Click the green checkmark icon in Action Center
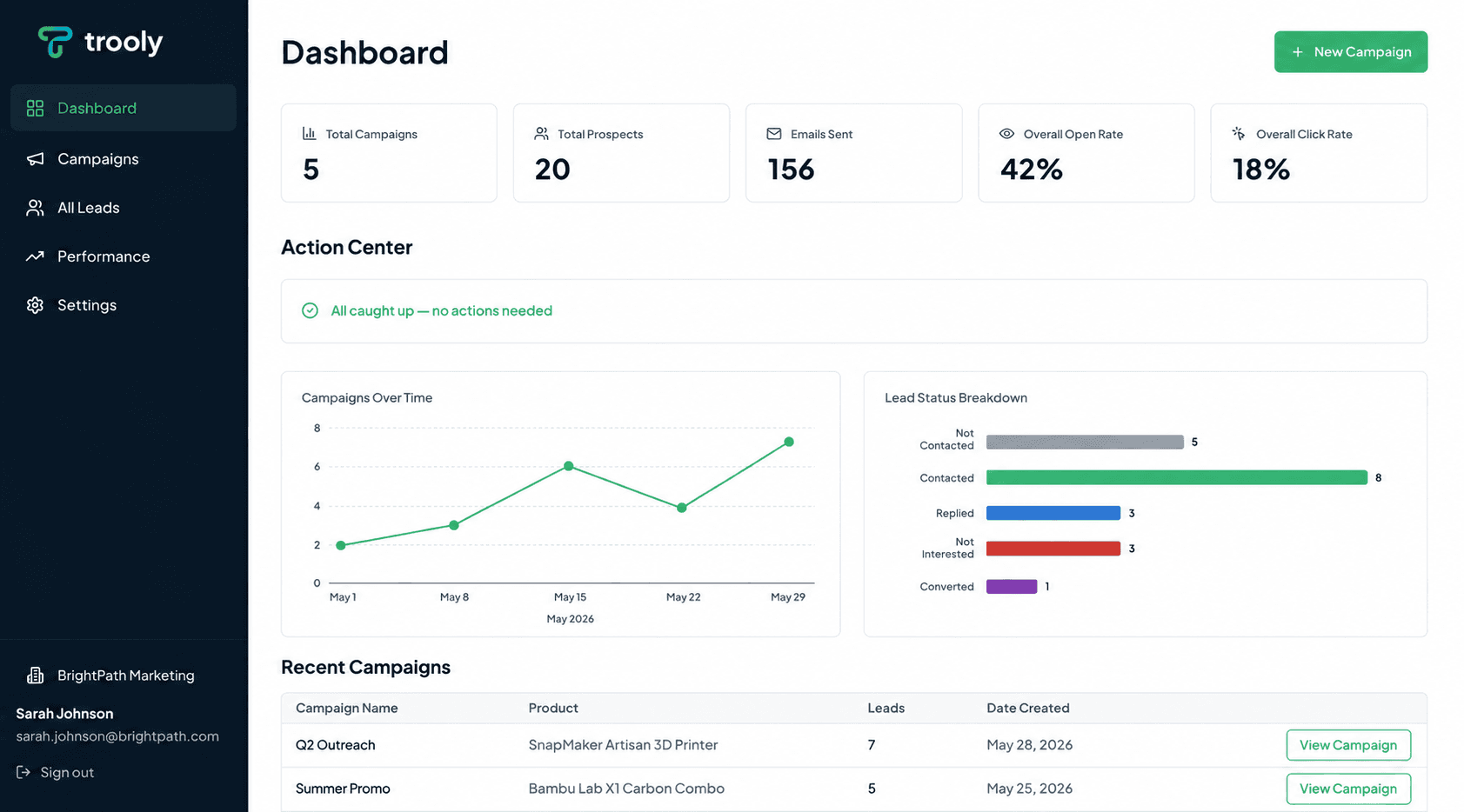This screenshot has height=812, width=1464. (310, 310)
